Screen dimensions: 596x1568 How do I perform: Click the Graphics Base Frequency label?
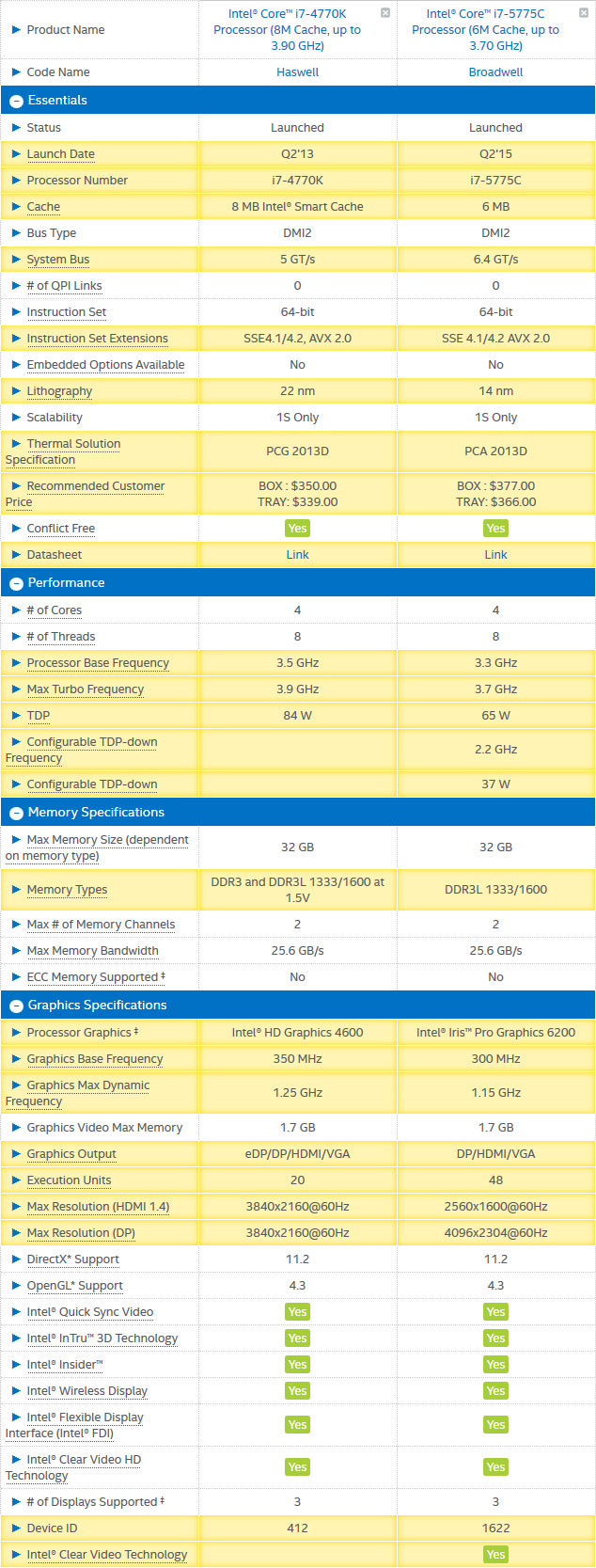tap(95, 1059)
